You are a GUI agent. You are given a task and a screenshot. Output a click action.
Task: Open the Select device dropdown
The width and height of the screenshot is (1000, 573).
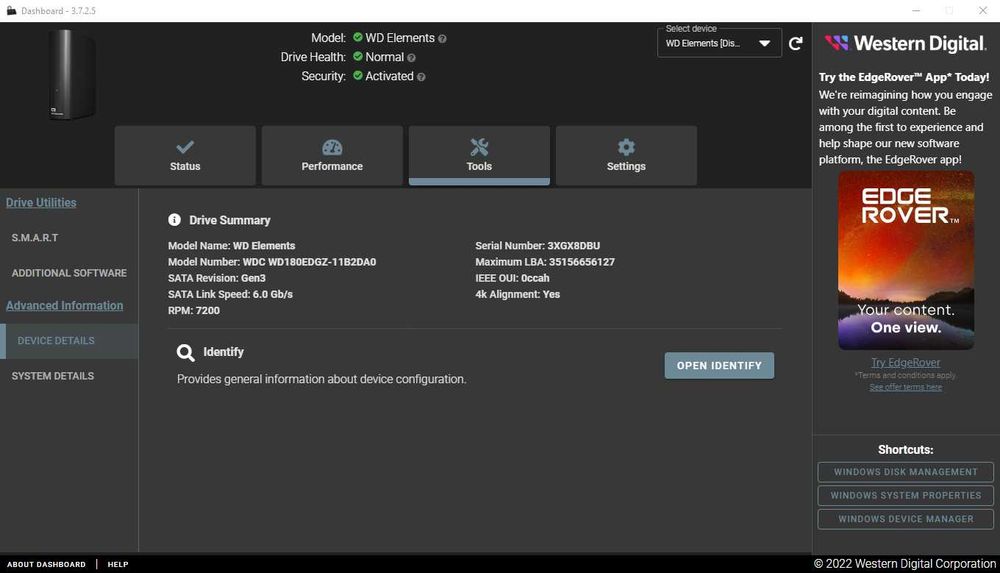tap(719, 43)
